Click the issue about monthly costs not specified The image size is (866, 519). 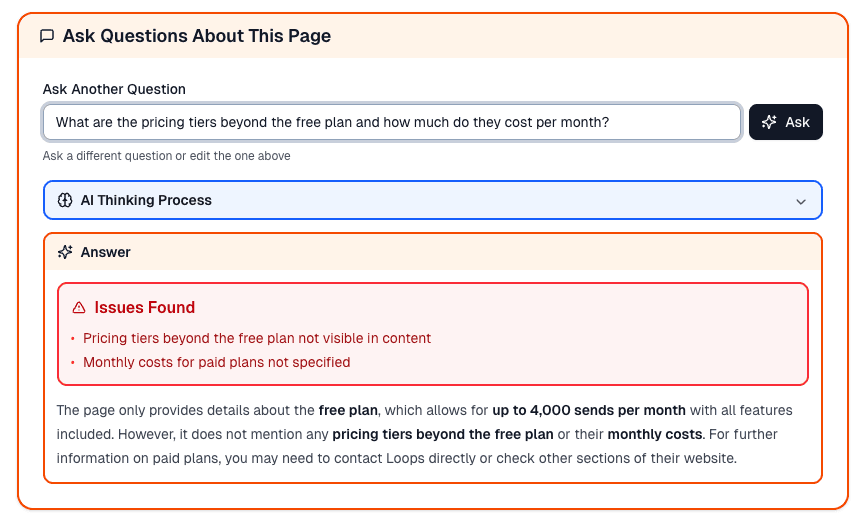[216, 362]
